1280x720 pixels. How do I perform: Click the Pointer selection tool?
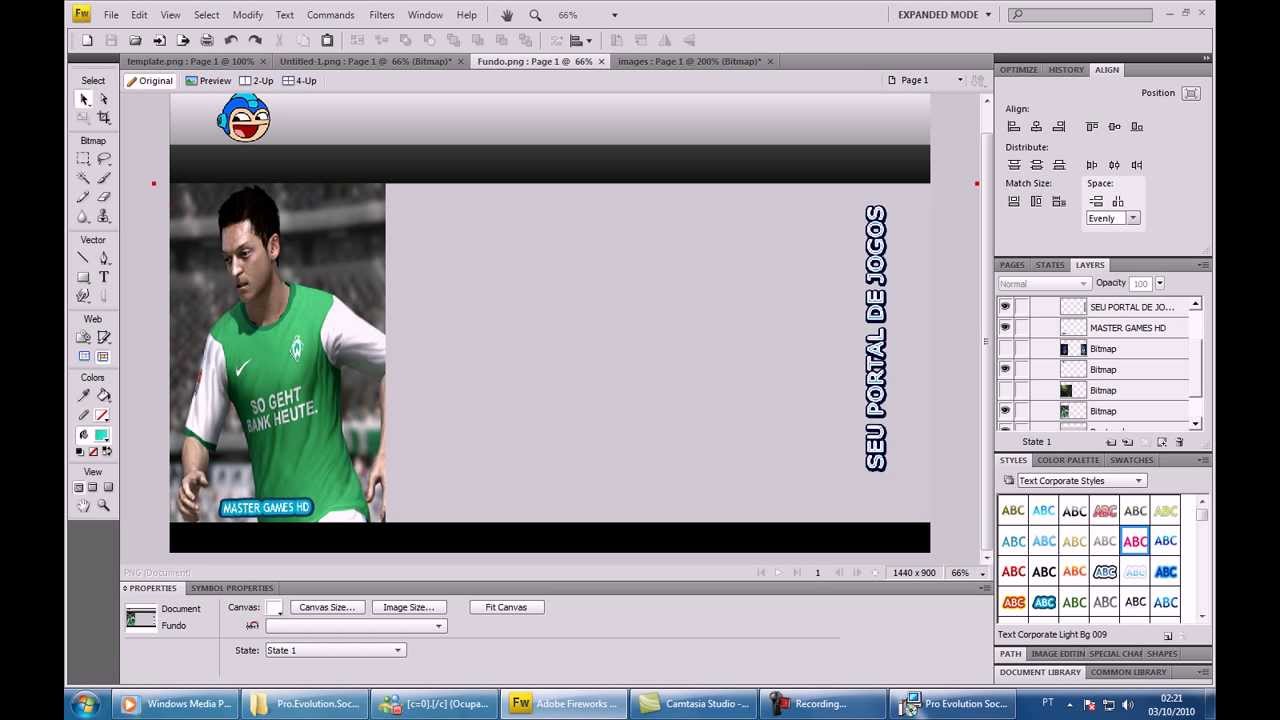84,99
